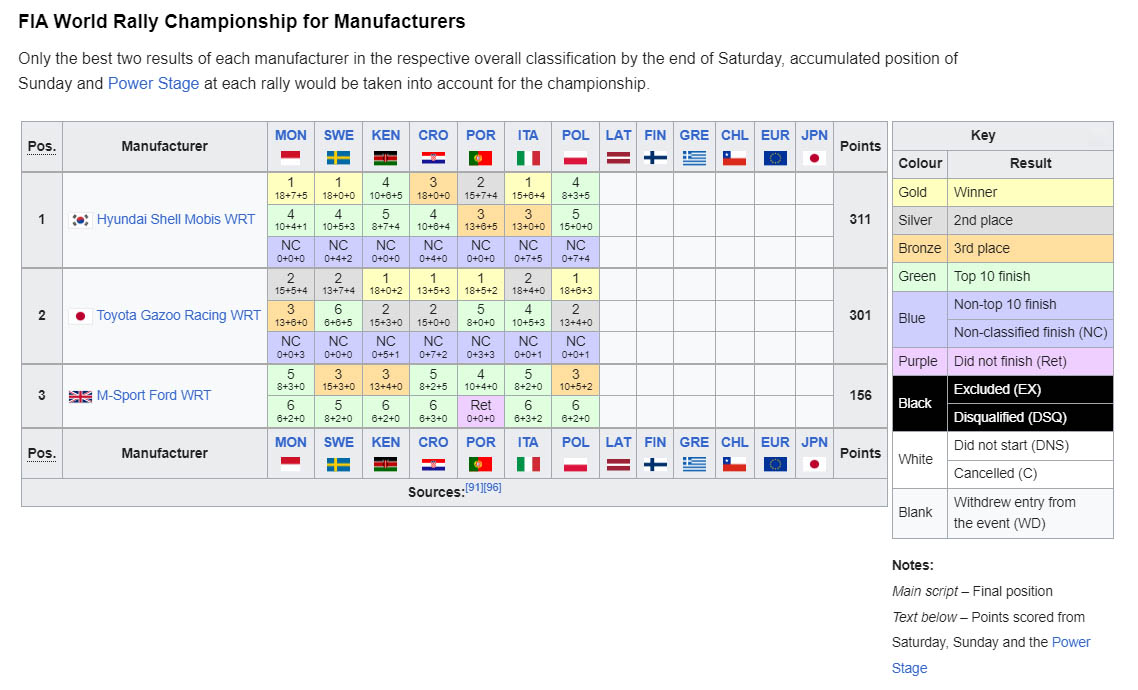Click the EUR header link in bottom row
The image size is (1138, 690).
point(774,442)
